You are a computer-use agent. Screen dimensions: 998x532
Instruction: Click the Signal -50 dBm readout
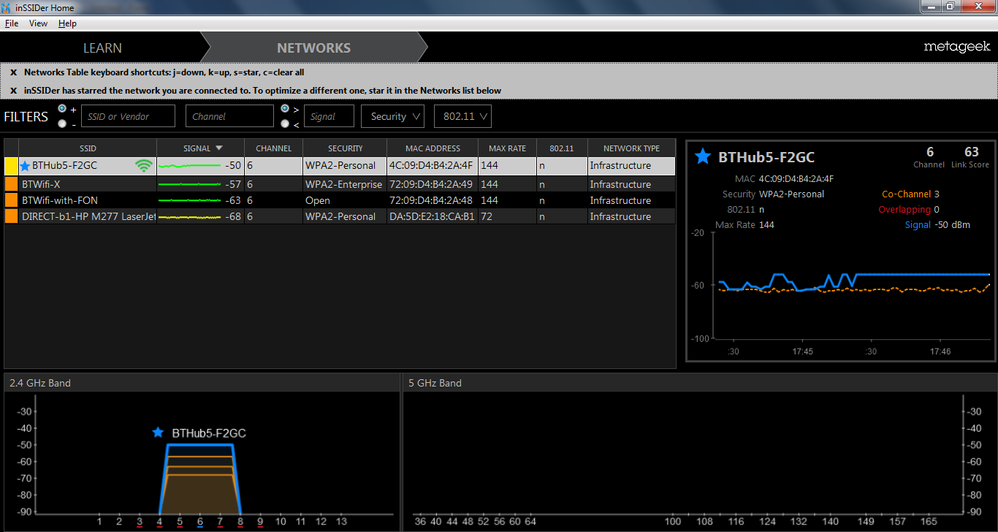pyautogui.click(x=938, y=225)
